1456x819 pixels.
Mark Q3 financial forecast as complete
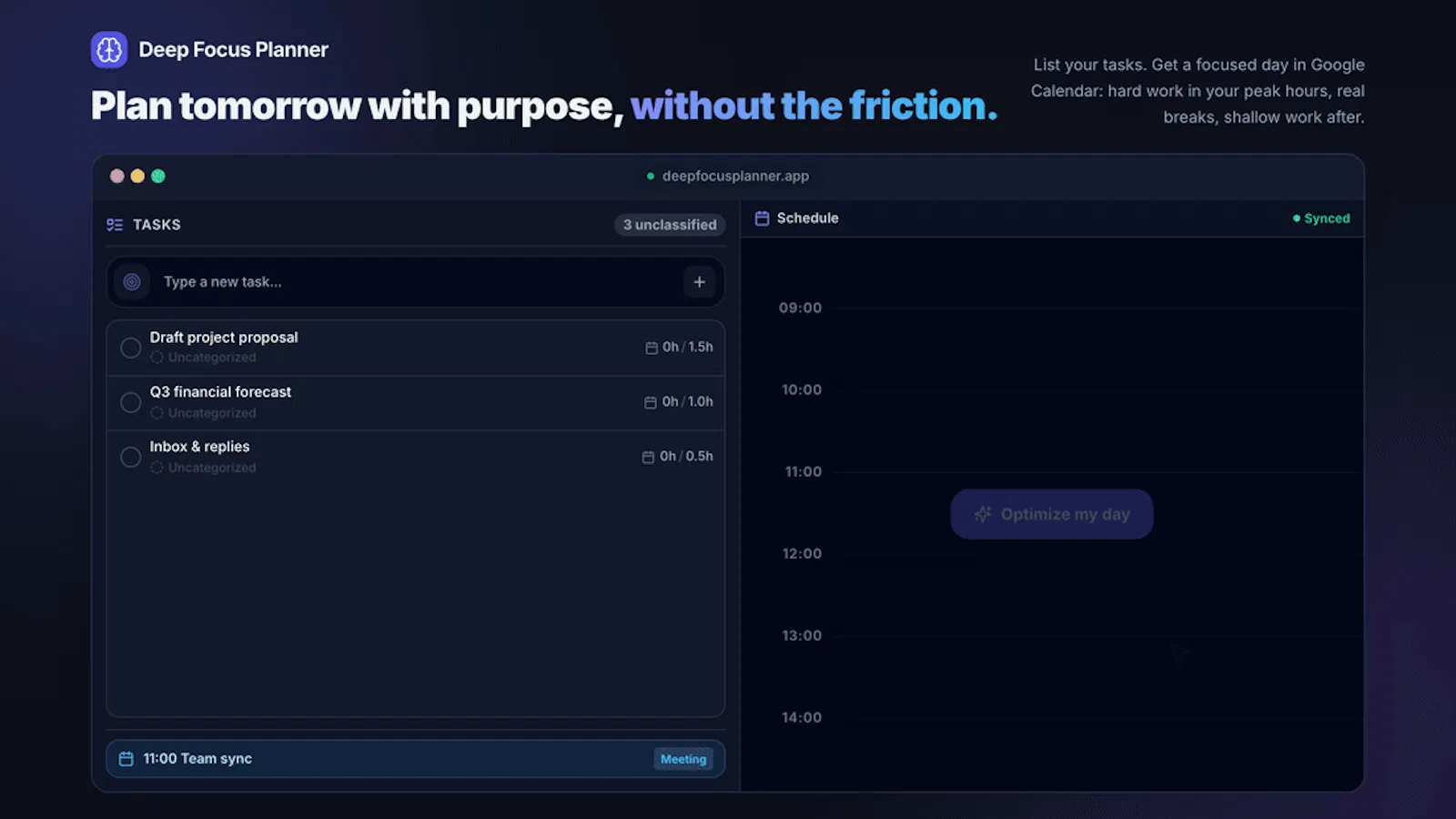click(131, 402)
